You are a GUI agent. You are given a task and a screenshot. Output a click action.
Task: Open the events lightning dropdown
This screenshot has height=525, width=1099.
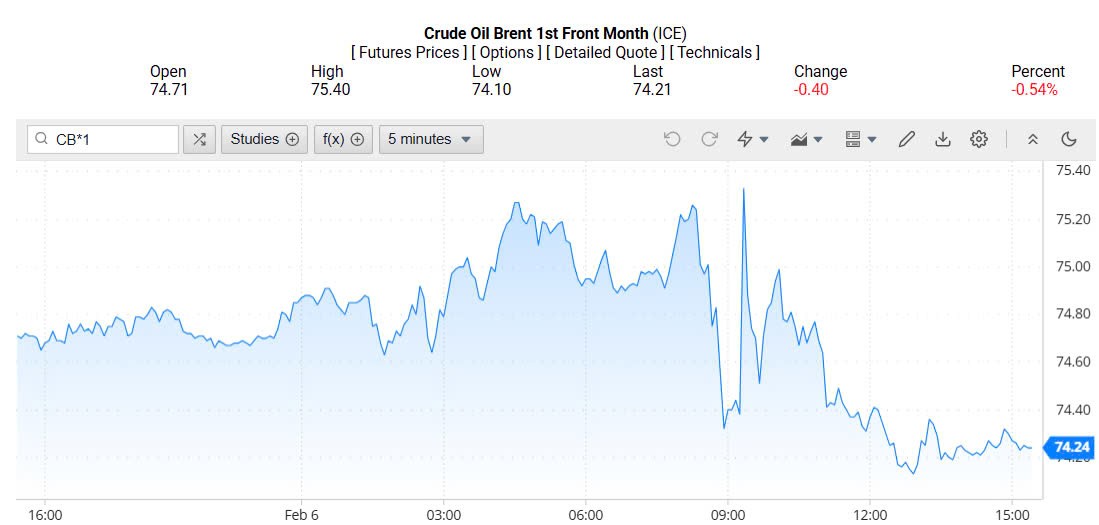pos(752,139)
